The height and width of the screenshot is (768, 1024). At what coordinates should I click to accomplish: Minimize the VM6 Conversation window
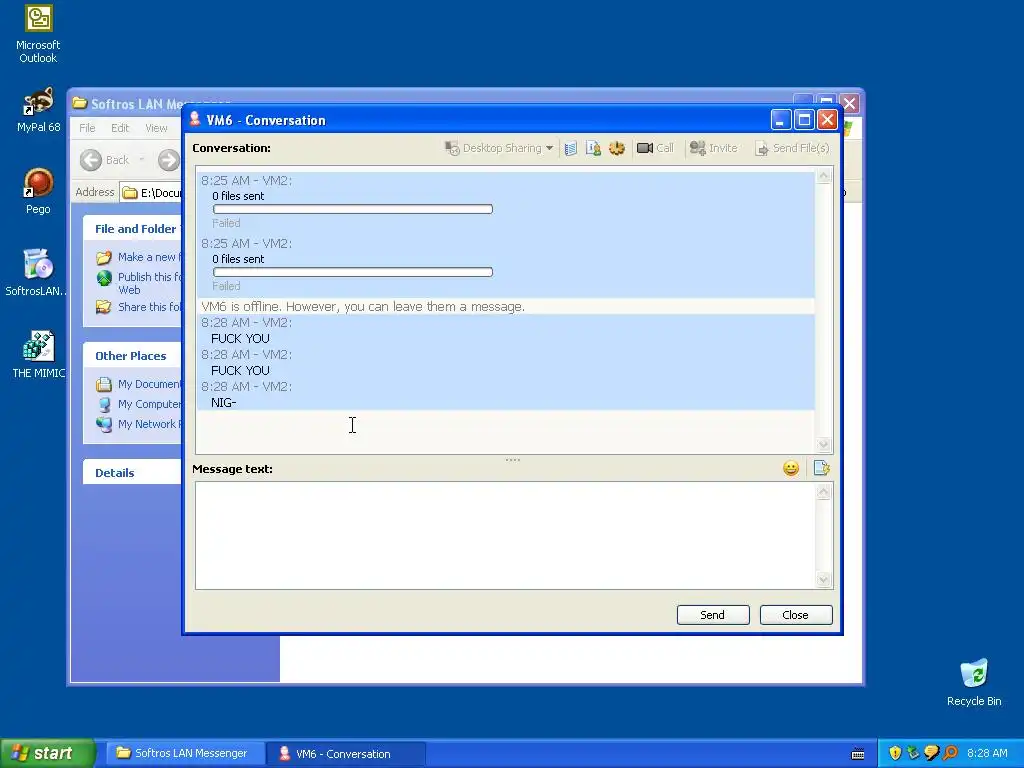[x=780, y=120]
